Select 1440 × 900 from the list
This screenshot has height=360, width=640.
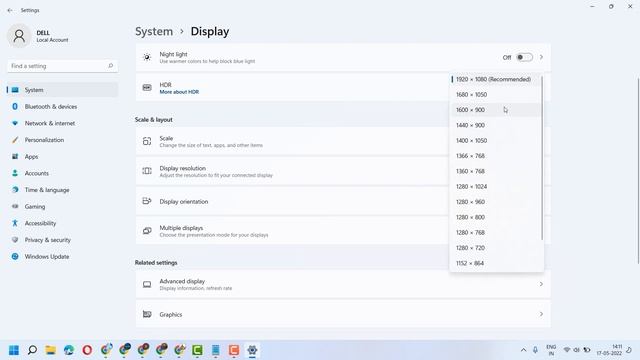[x=496, y=125]
